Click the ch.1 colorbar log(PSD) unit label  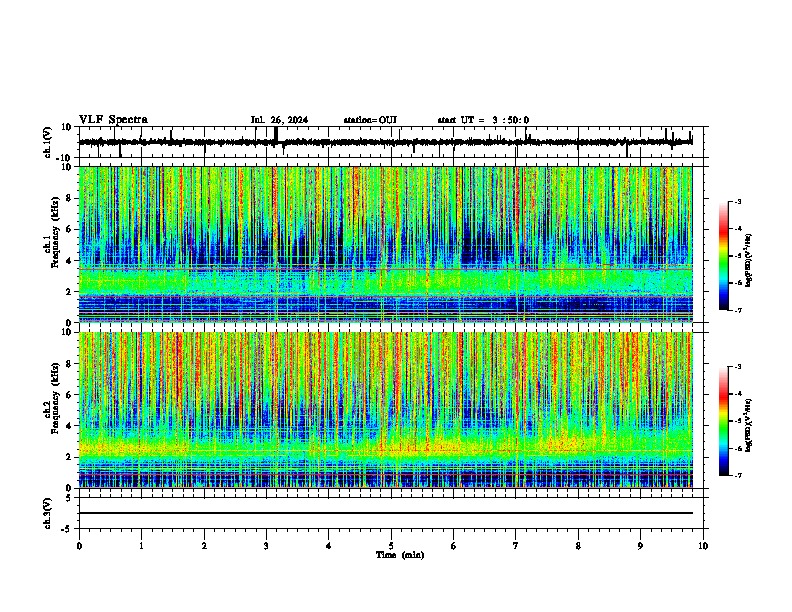(749, 260)
